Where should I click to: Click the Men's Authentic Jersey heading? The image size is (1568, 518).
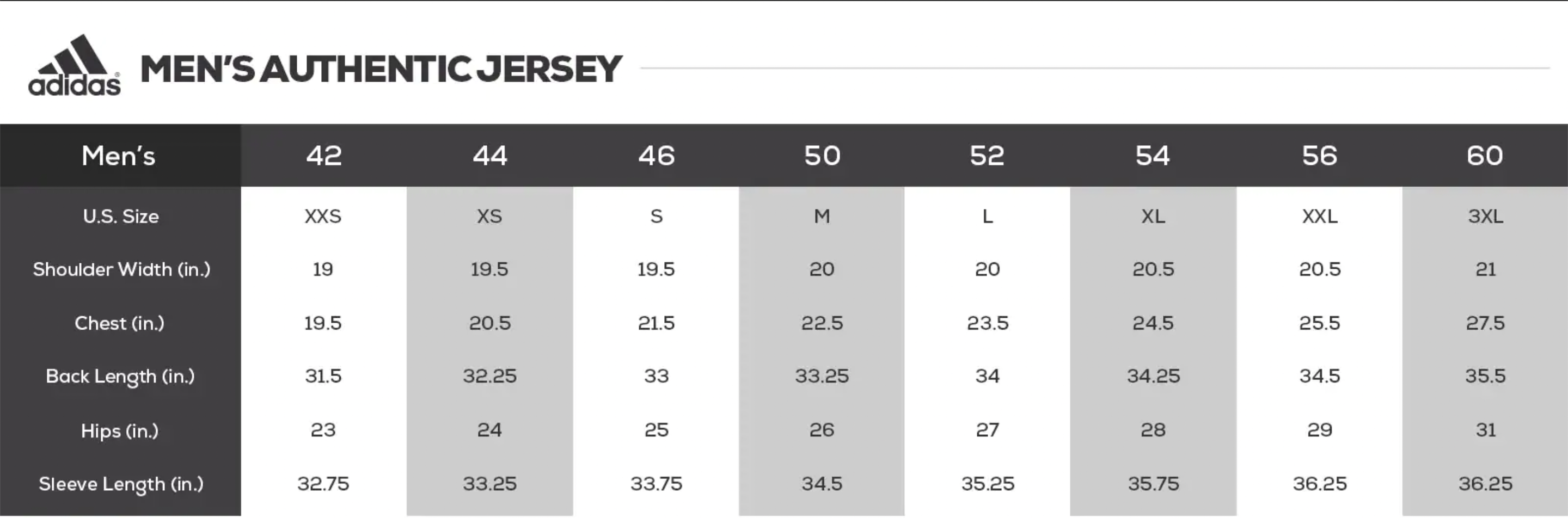(381, 69)
